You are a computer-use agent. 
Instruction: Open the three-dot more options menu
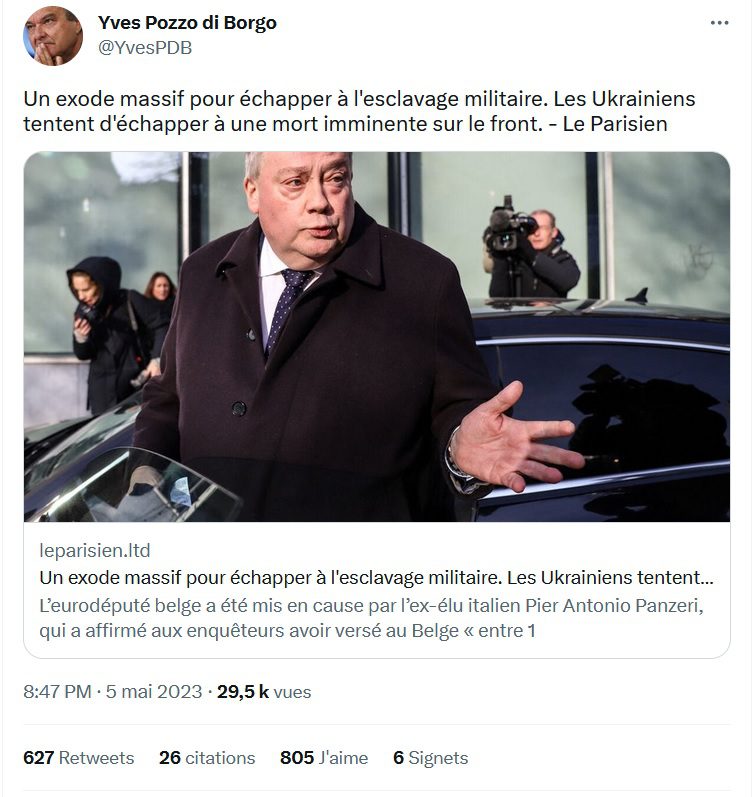click(x=719, y=23)
